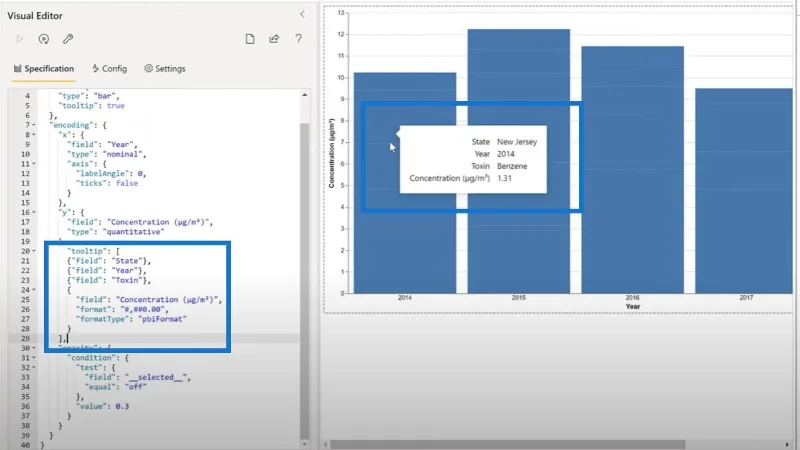Viewport: 800px width, 450px height.
Task: Click editor scrollbar up arrow
Action: click(305, 95)
